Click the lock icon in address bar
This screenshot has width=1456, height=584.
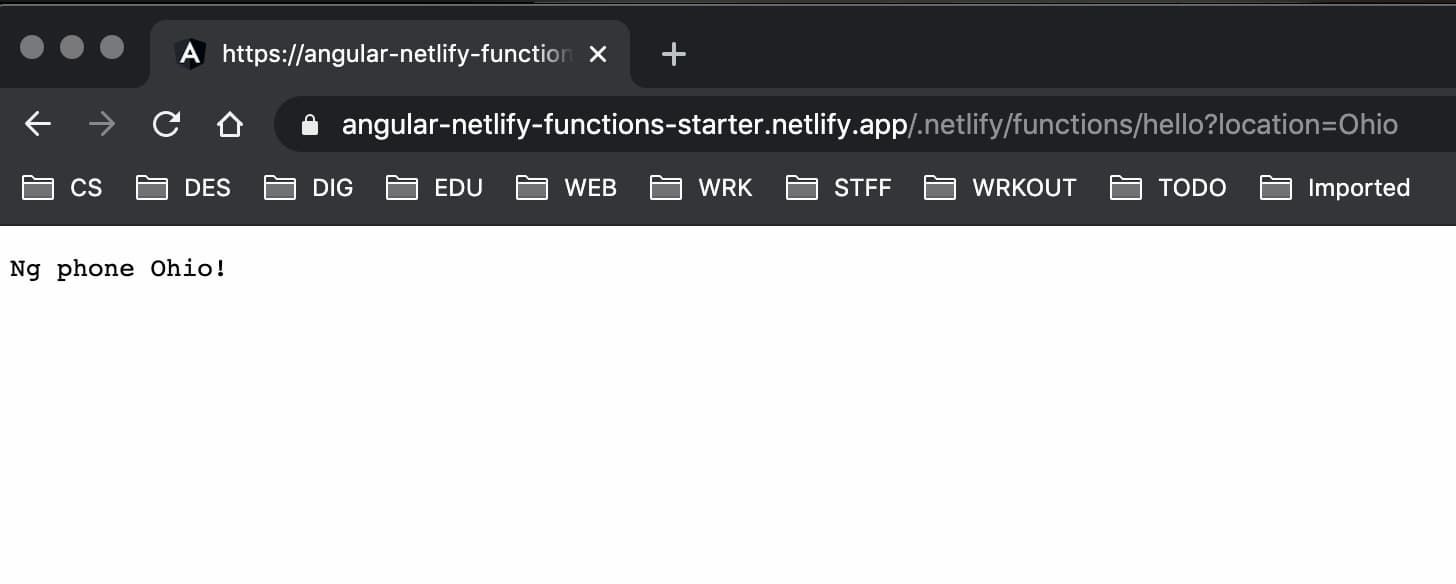point(310,125)
